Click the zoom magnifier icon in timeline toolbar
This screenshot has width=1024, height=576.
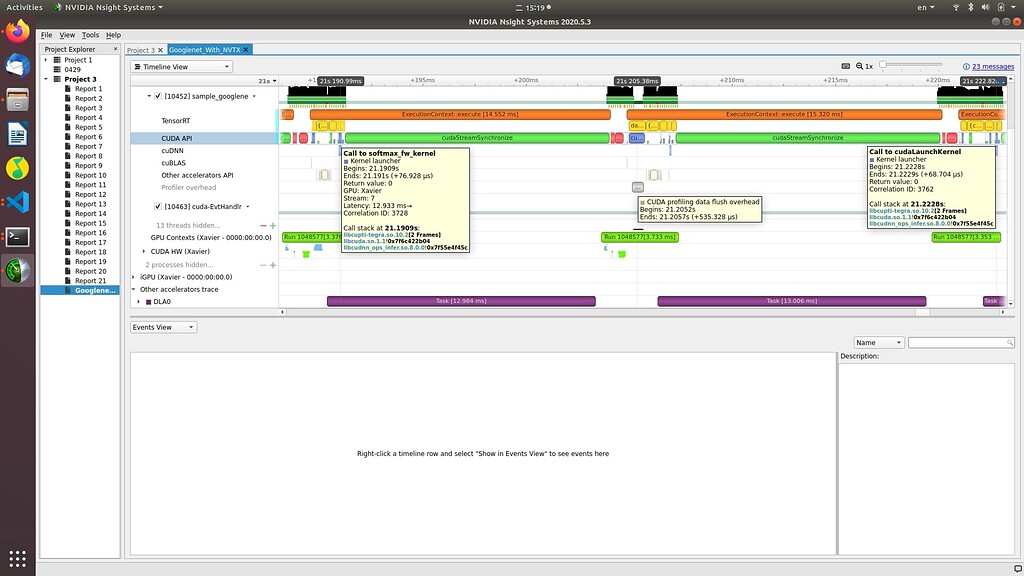(859, 66)
